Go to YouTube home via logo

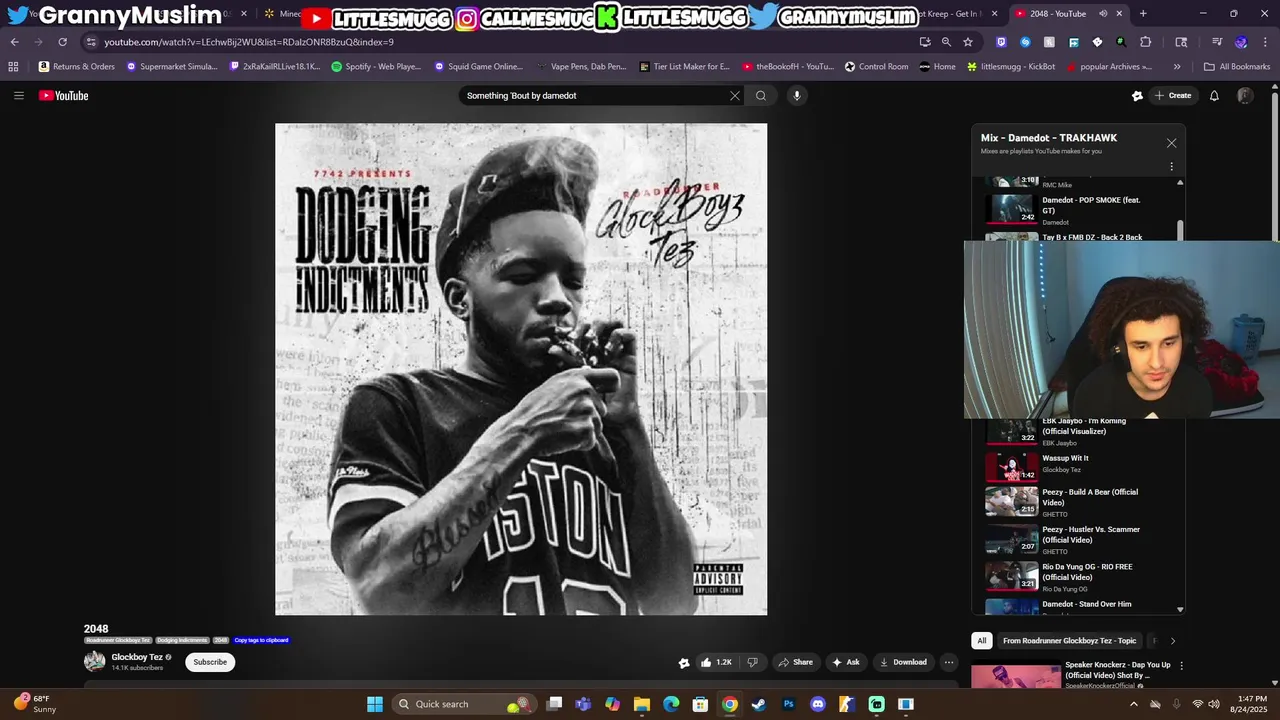click(x=64, y=96)
